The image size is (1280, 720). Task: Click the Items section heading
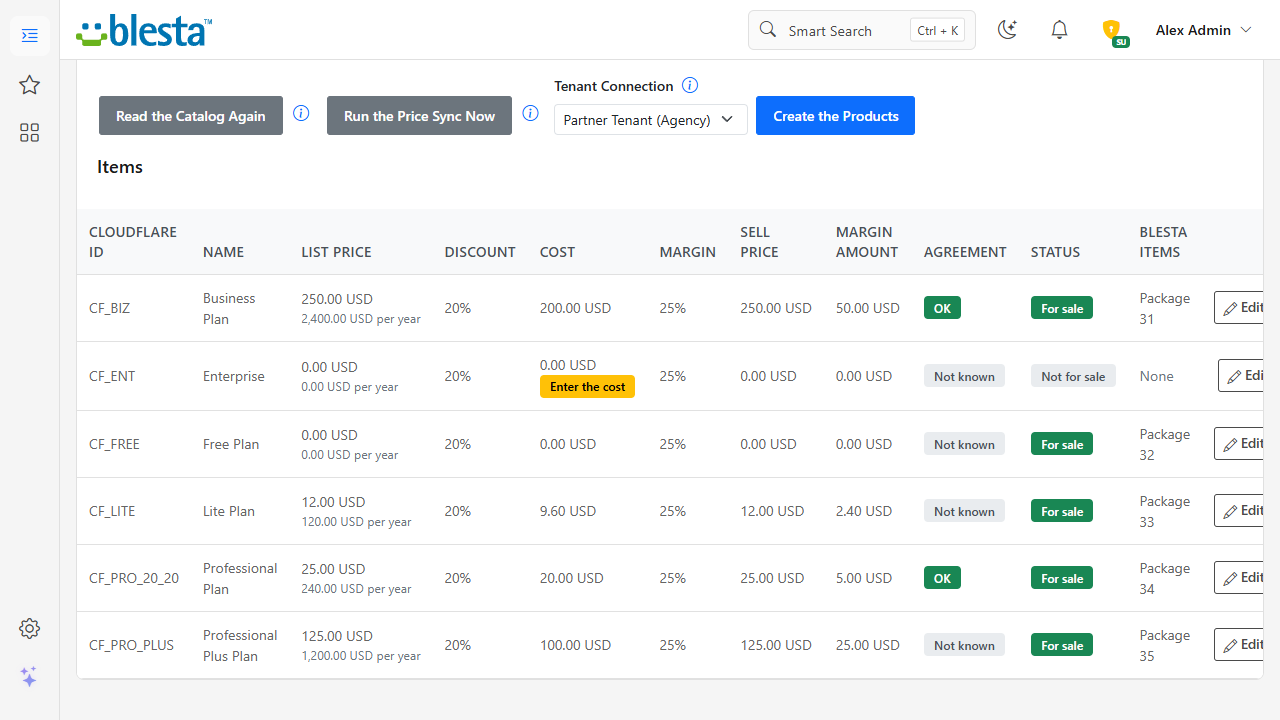120,167
